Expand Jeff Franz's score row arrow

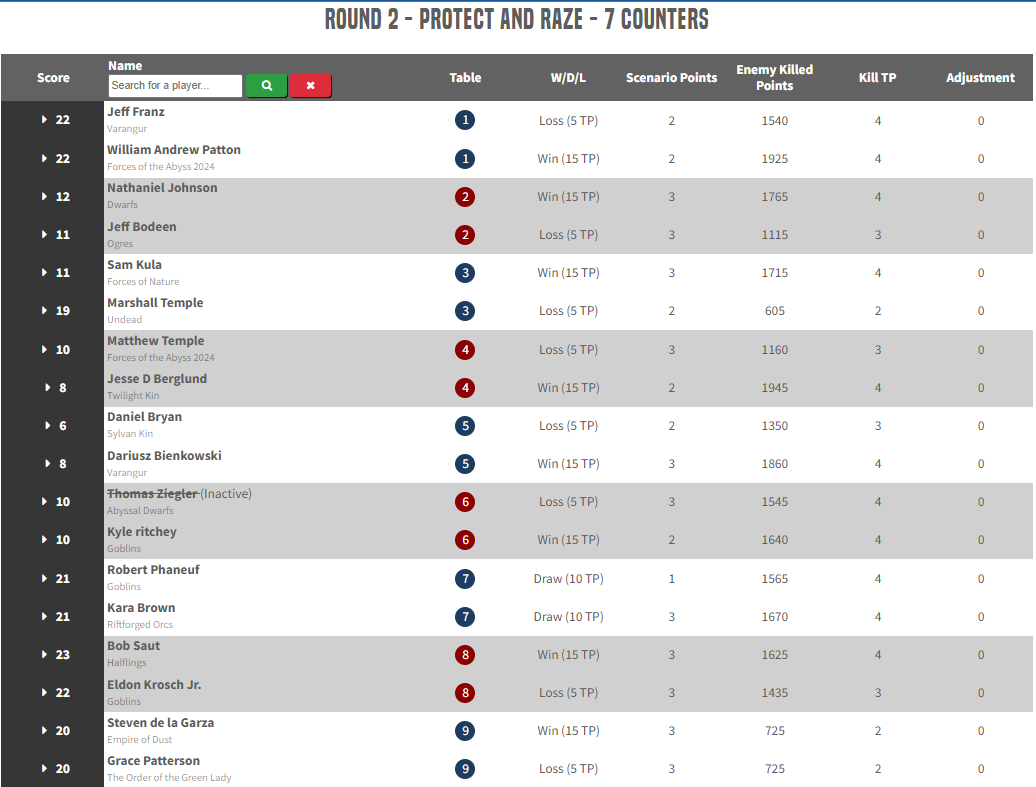(x=45, y=120)
